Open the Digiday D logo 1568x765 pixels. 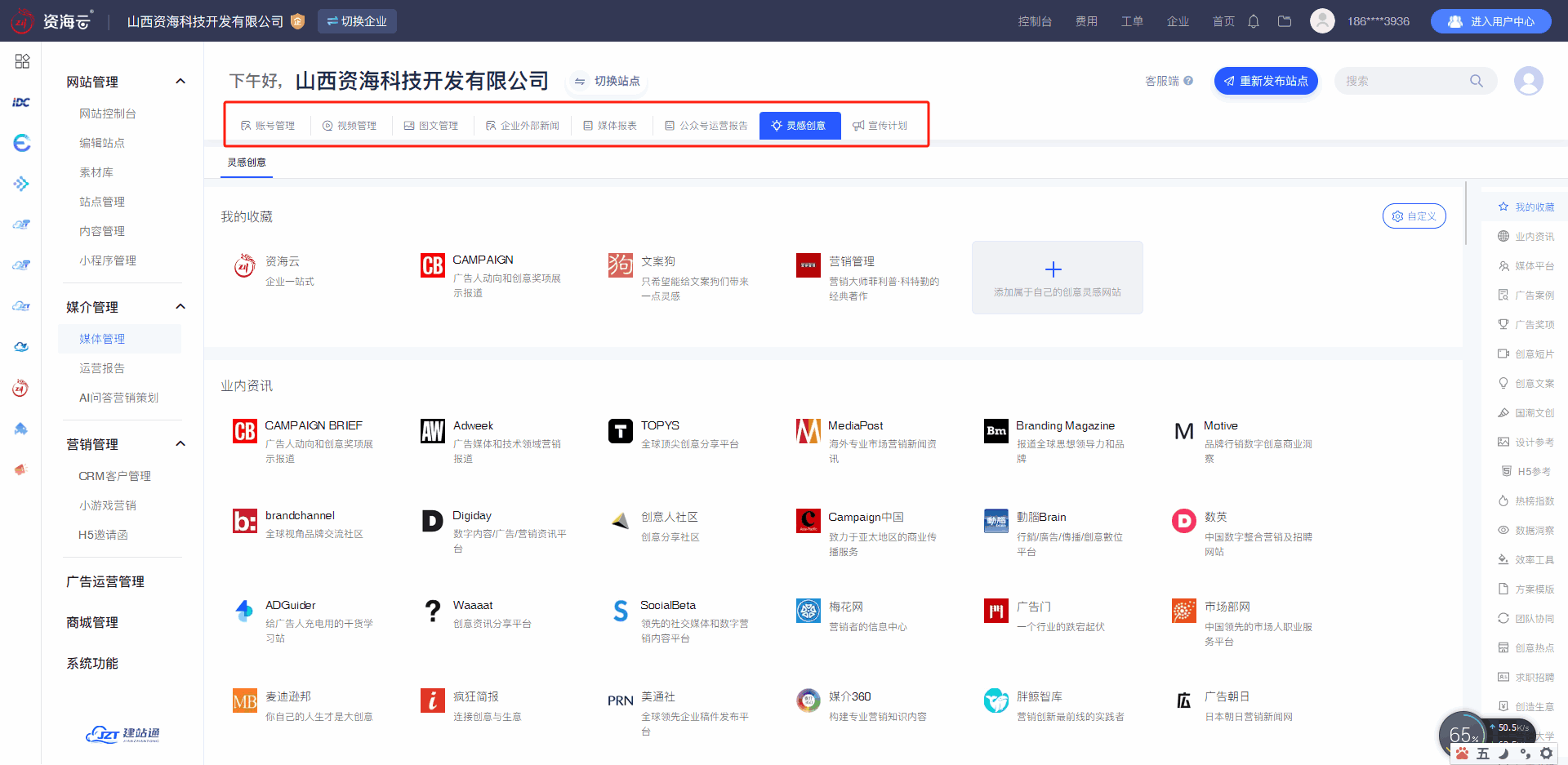(433, 520)
